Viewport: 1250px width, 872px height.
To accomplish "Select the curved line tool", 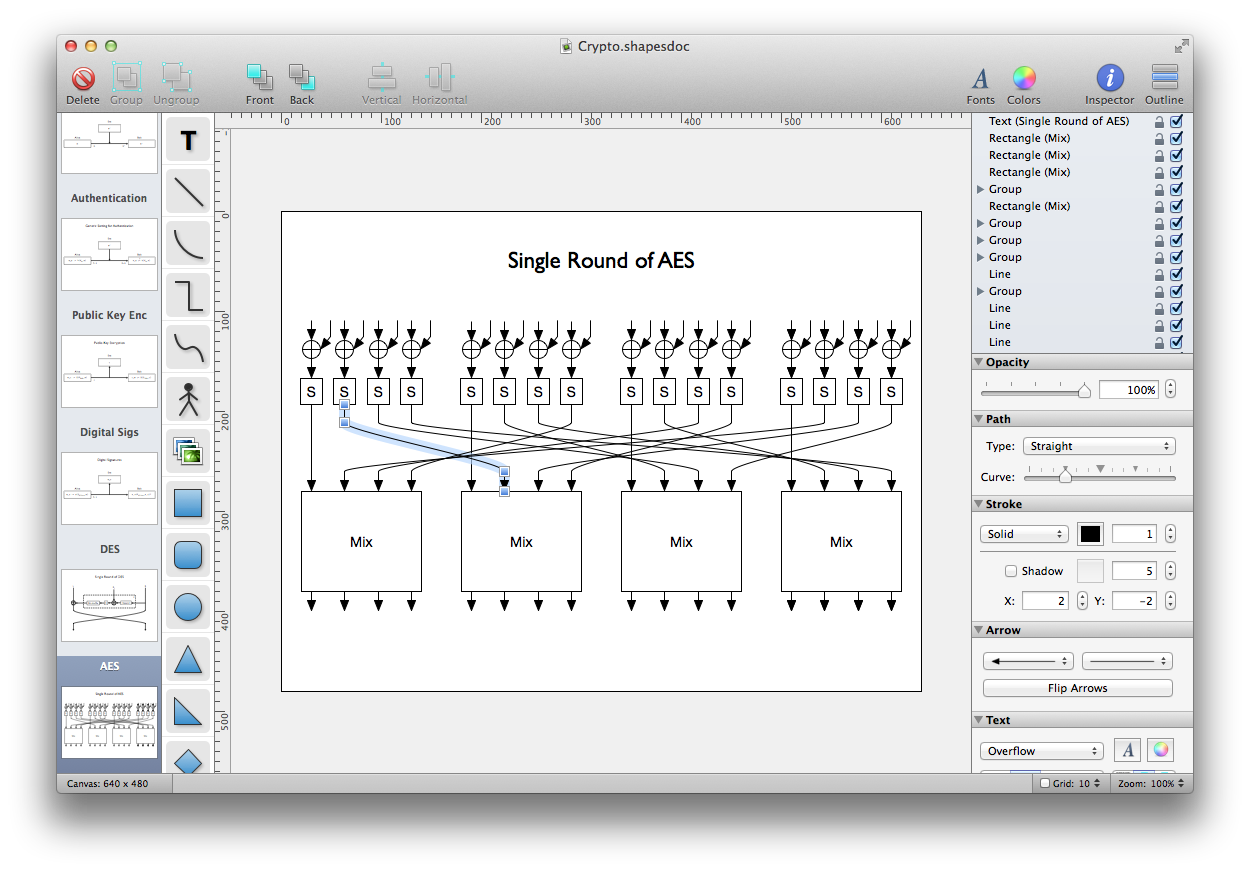I will (187, 242).
